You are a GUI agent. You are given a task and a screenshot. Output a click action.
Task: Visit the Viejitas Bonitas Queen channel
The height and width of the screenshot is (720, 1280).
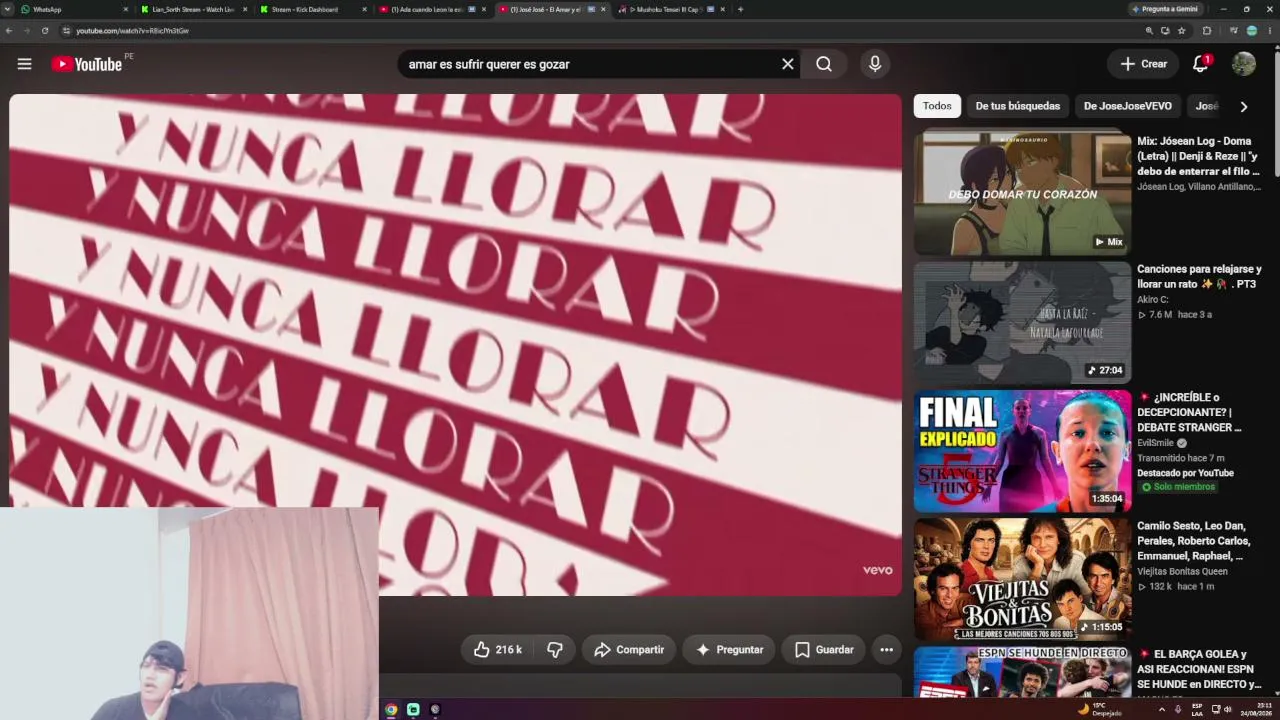click(x=1182, y=572)
